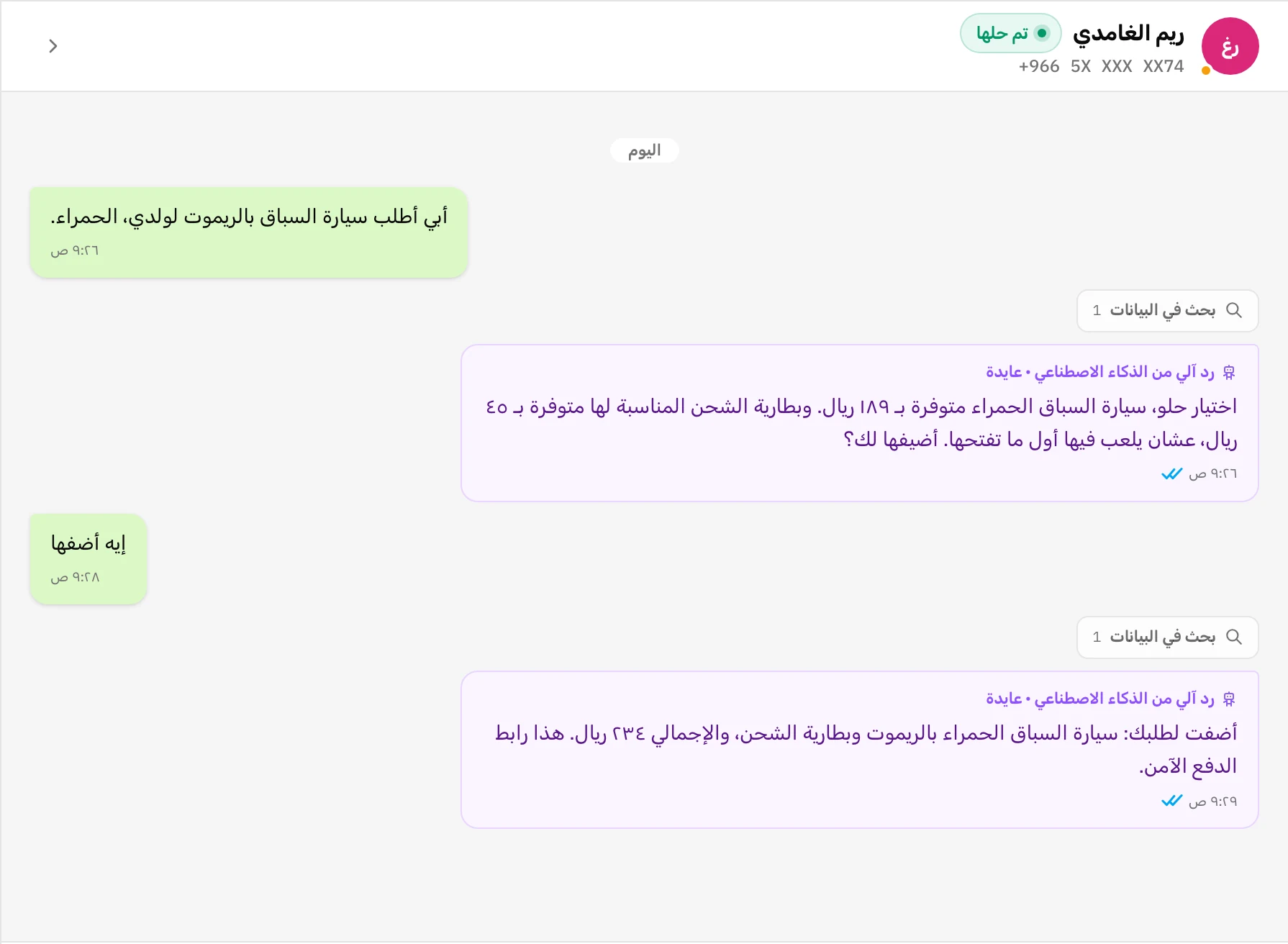The image size is (1288, 944).
Task: Click the 9:28 ص timestamp on customer message
Action: tap(75, 577)
